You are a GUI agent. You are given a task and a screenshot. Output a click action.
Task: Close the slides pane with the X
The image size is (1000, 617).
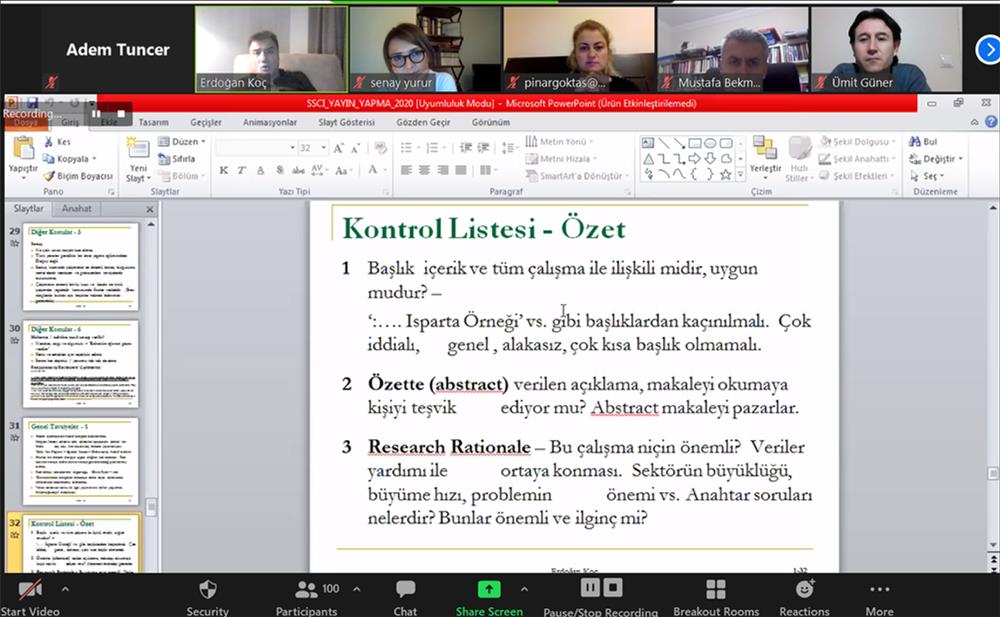pyautogui.click(x=150, y=209)
